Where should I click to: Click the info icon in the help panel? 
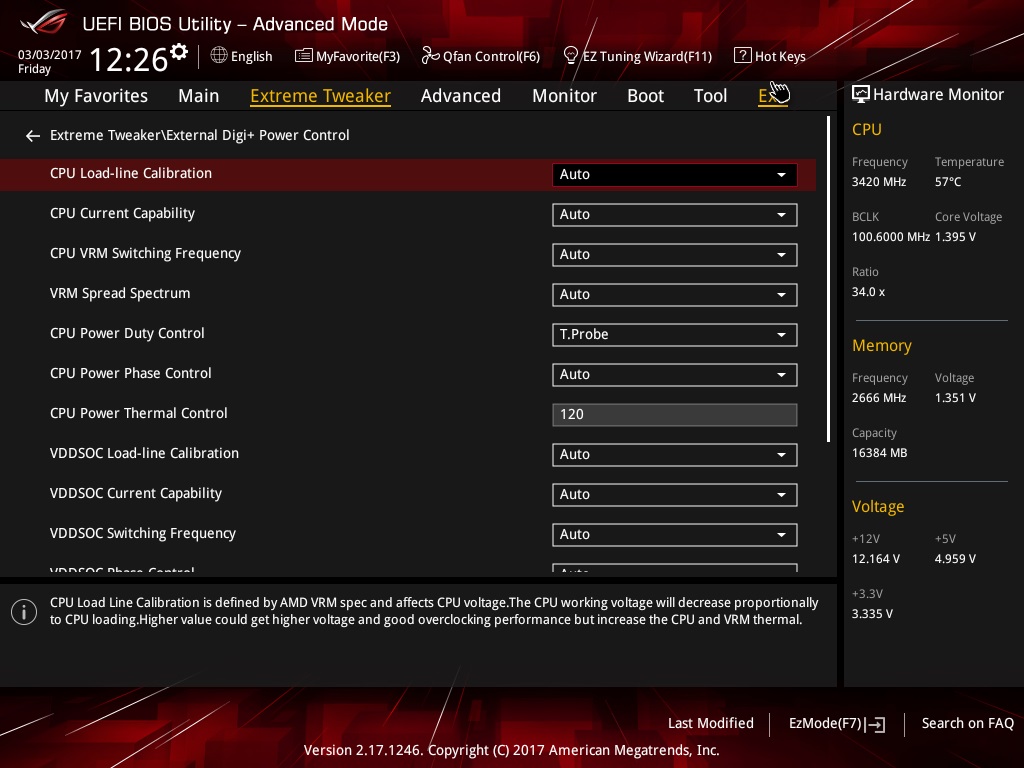point(24,612)
